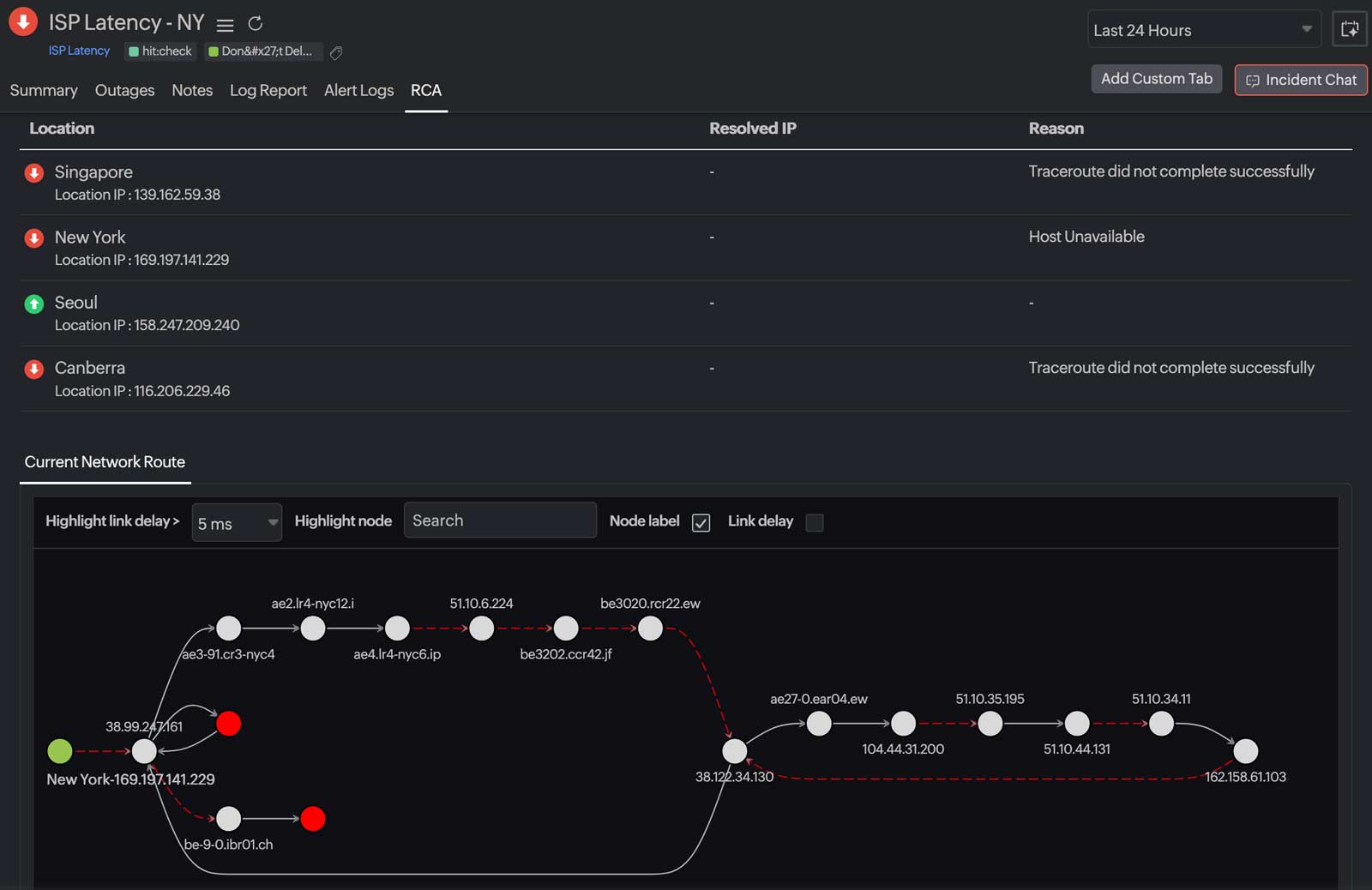Image resolution: width=1372 pixels, height=890 pixels.
Task: Enable the Link delay checkbox
Action: [815, 523]
